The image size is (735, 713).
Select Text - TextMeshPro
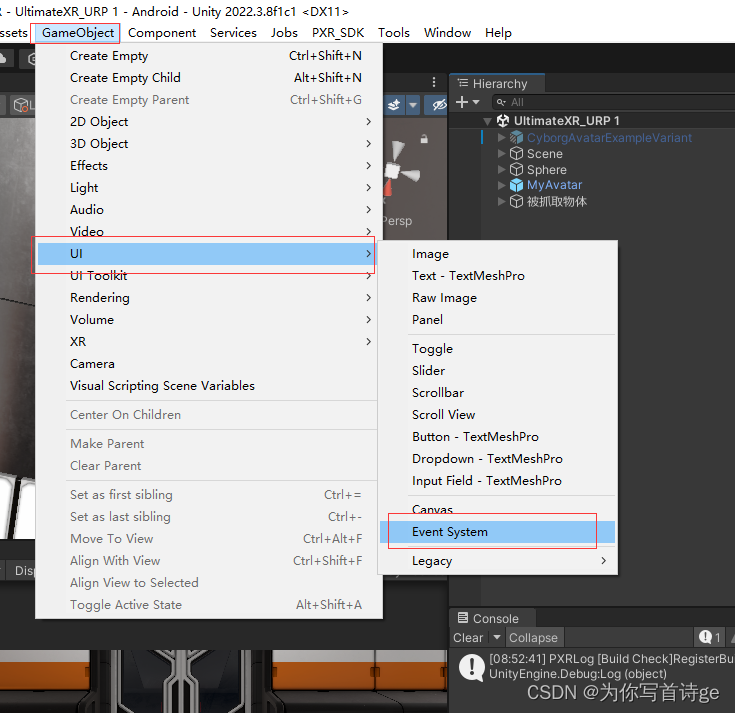pyautogui.click(x=497, y=276)
